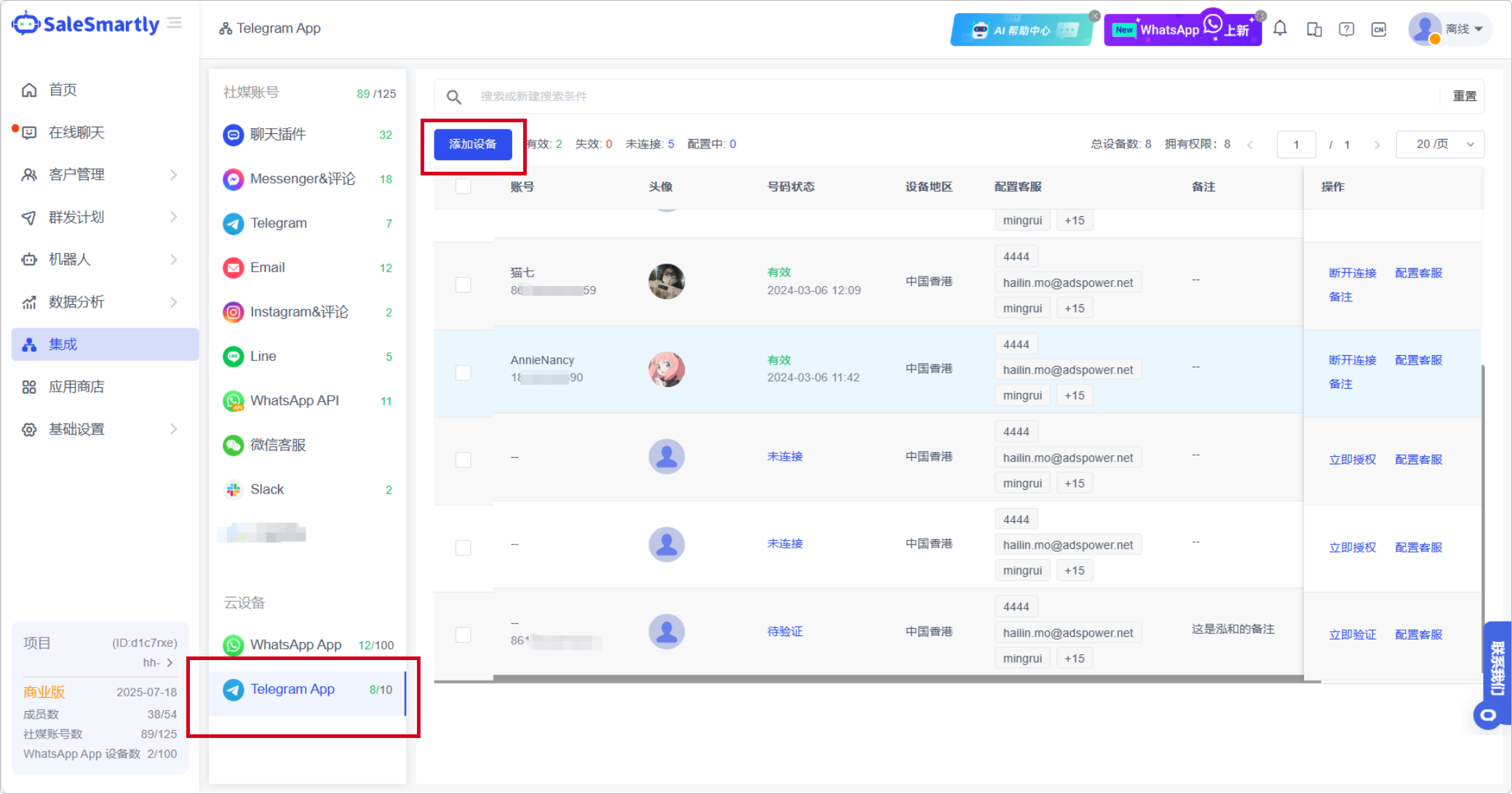Go to 在线聊天 in the sidebar
Viewport: 1512px width, 794px height.
(x=76, y=132)
